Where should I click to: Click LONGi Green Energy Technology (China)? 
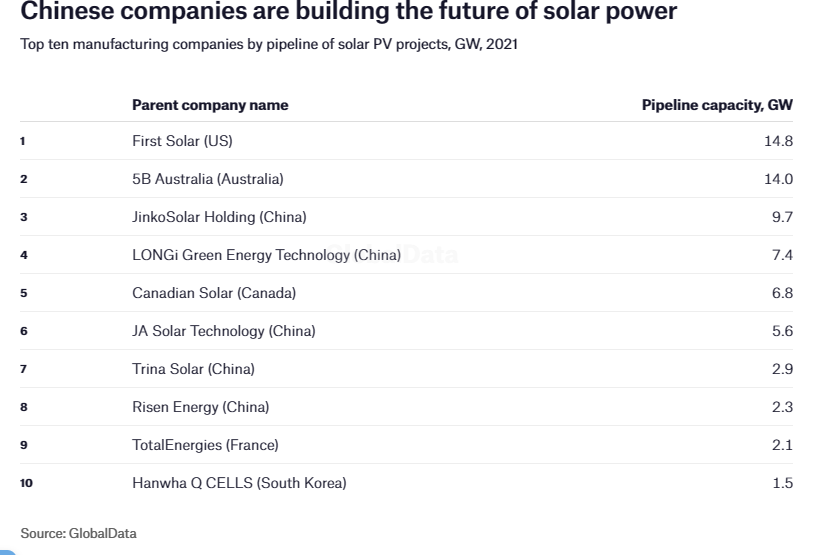(x=266, y=255)
